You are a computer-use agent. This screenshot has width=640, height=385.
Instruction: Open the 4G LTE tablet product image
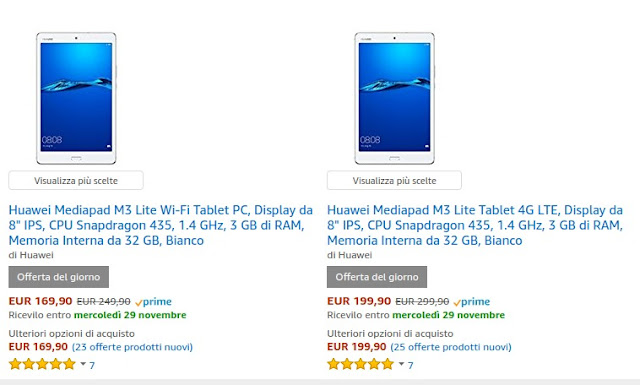tap(395, 98)
